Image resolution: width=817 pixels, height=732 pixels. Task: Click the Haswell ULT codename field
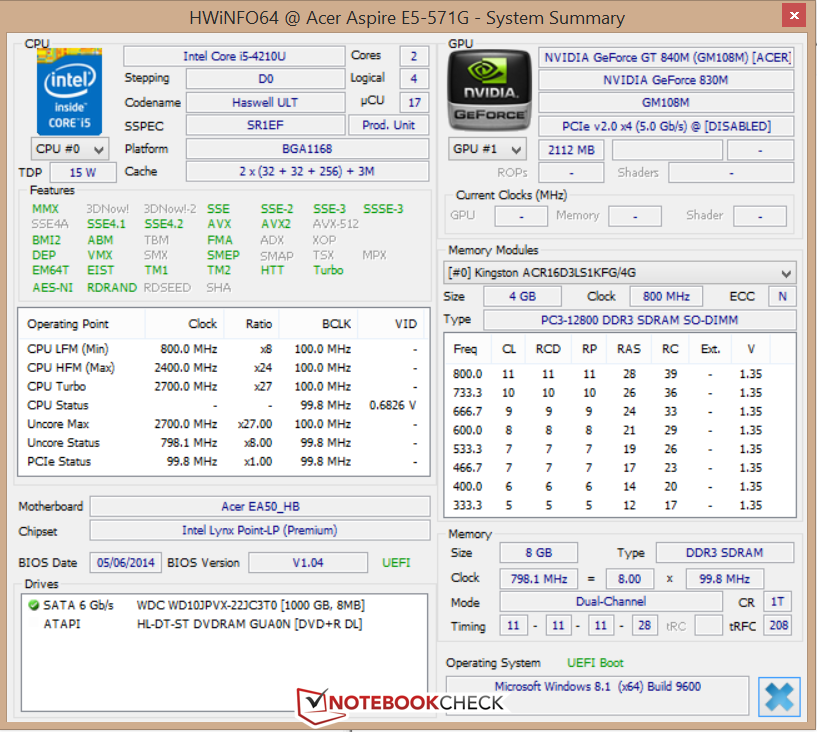265,103
